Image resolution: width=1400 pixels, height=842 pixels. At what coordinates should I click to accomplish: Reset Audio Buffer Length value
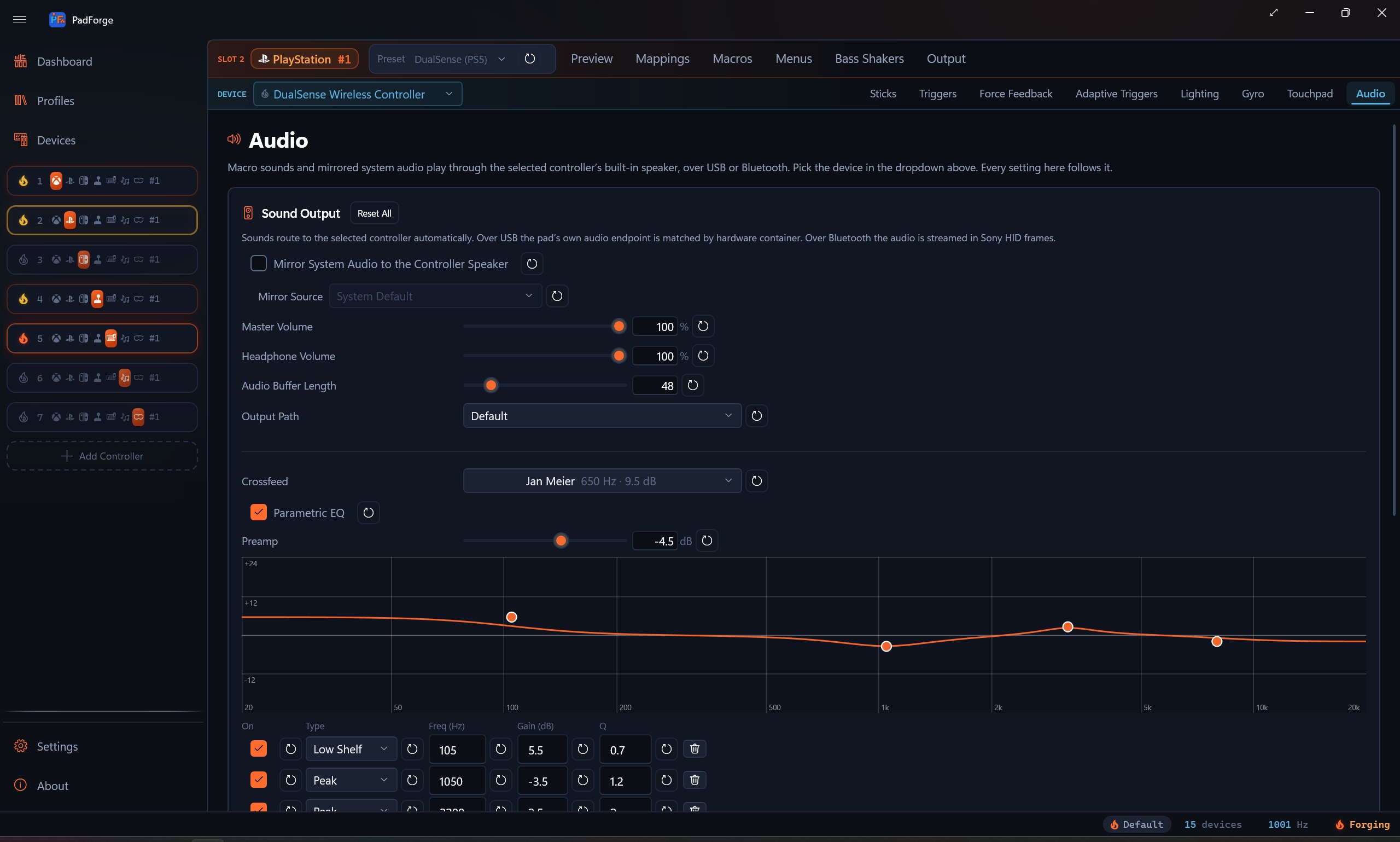click(x=693, y=385)
